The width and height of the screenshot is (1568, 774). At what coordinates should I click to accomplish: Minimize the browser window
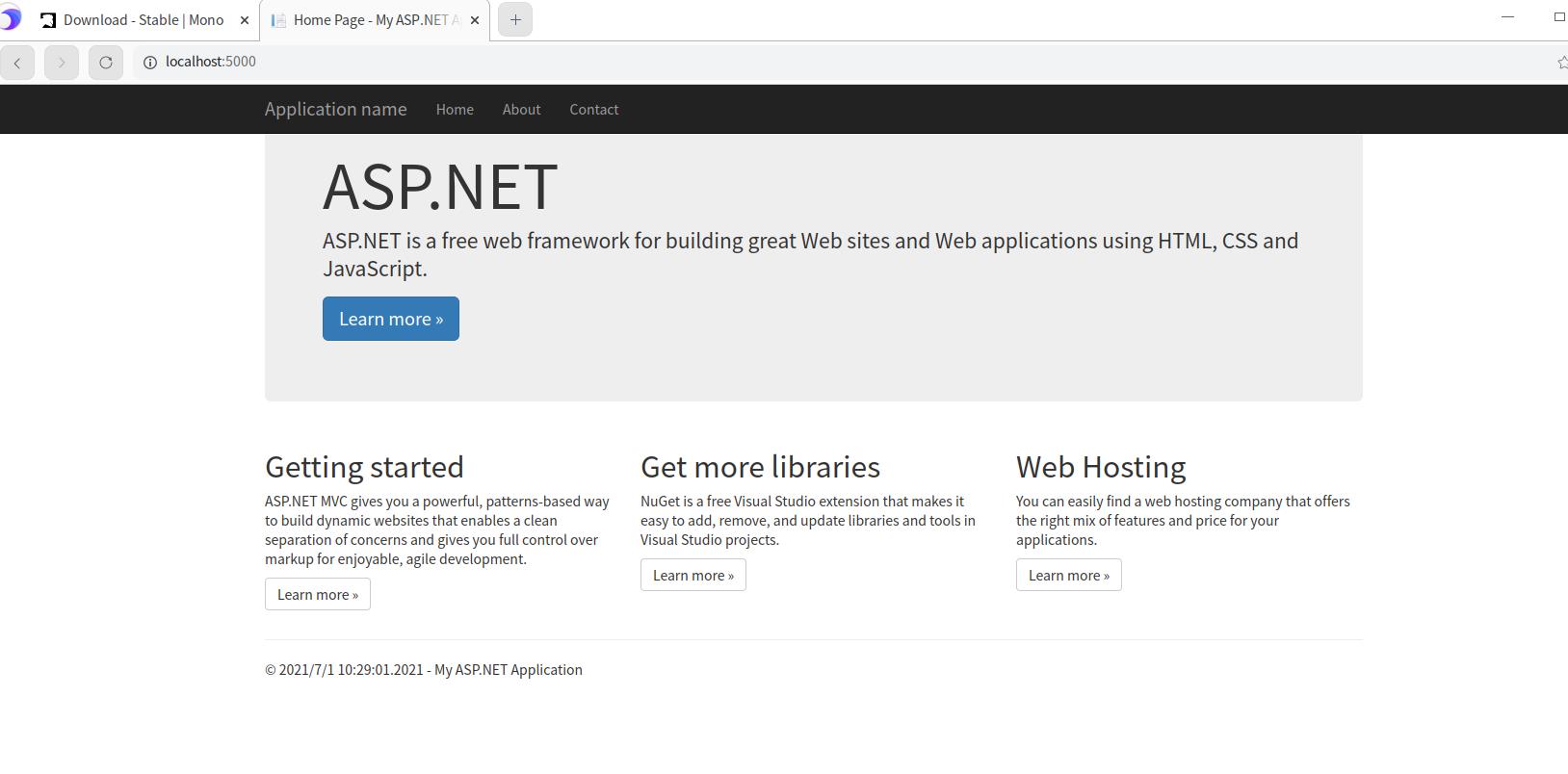pyautogui.click(x=1508, y=16)
